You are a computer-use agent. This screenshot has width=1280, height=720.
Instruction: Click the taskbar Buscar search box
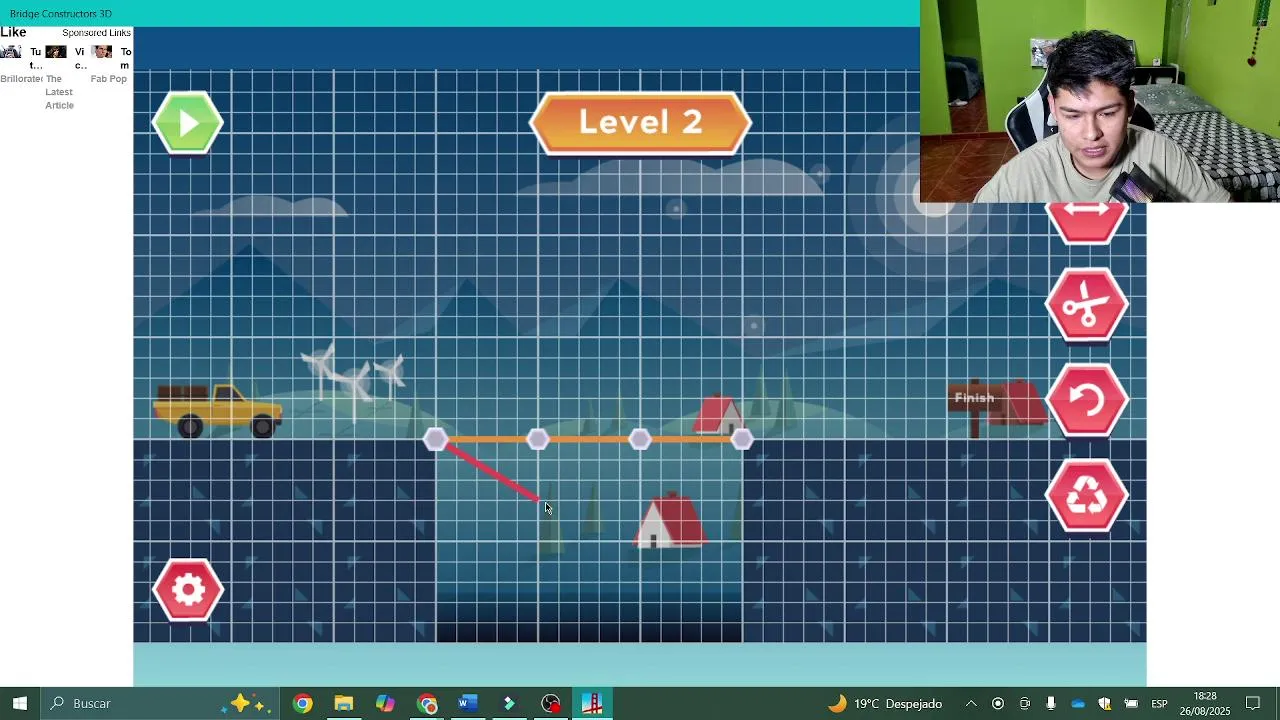coord(160,704)
